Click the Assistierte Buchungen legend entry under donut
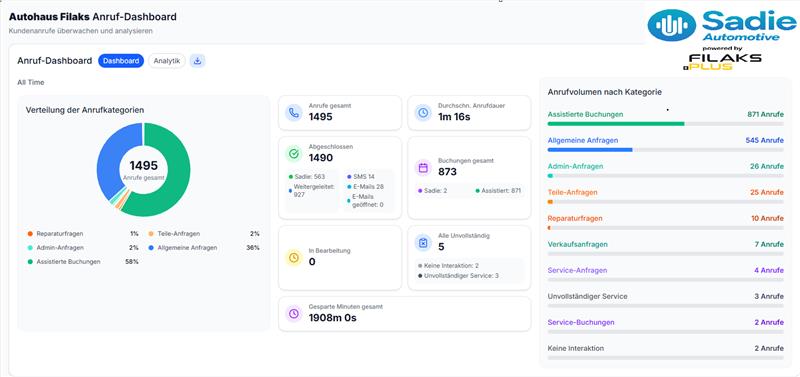This screenshot has height=377, width=800. click(83, 261)
